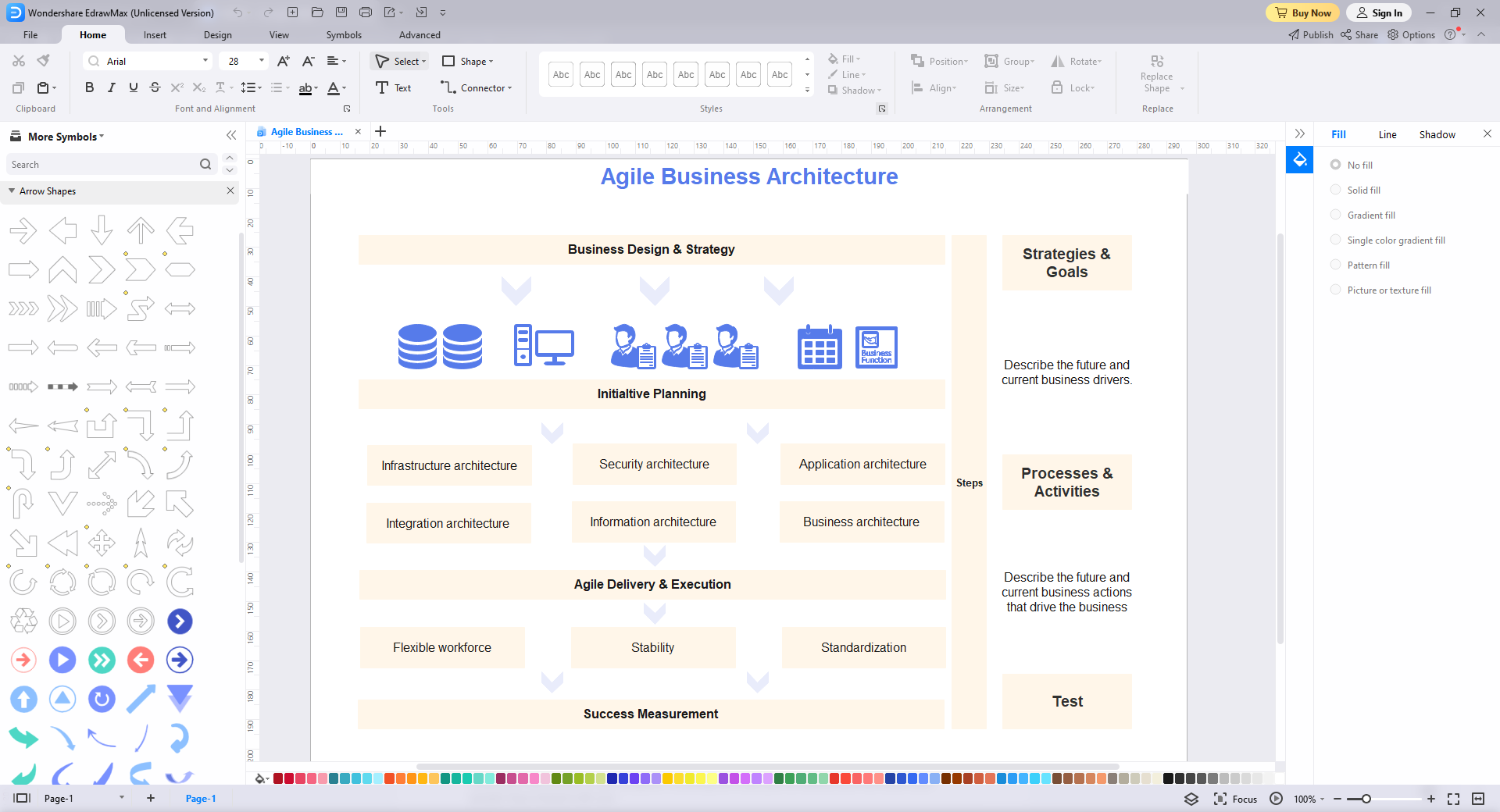1500x812 pixels.
Task: Open the Shadow tab in the right panel
Action: [x=1437, y=134]
